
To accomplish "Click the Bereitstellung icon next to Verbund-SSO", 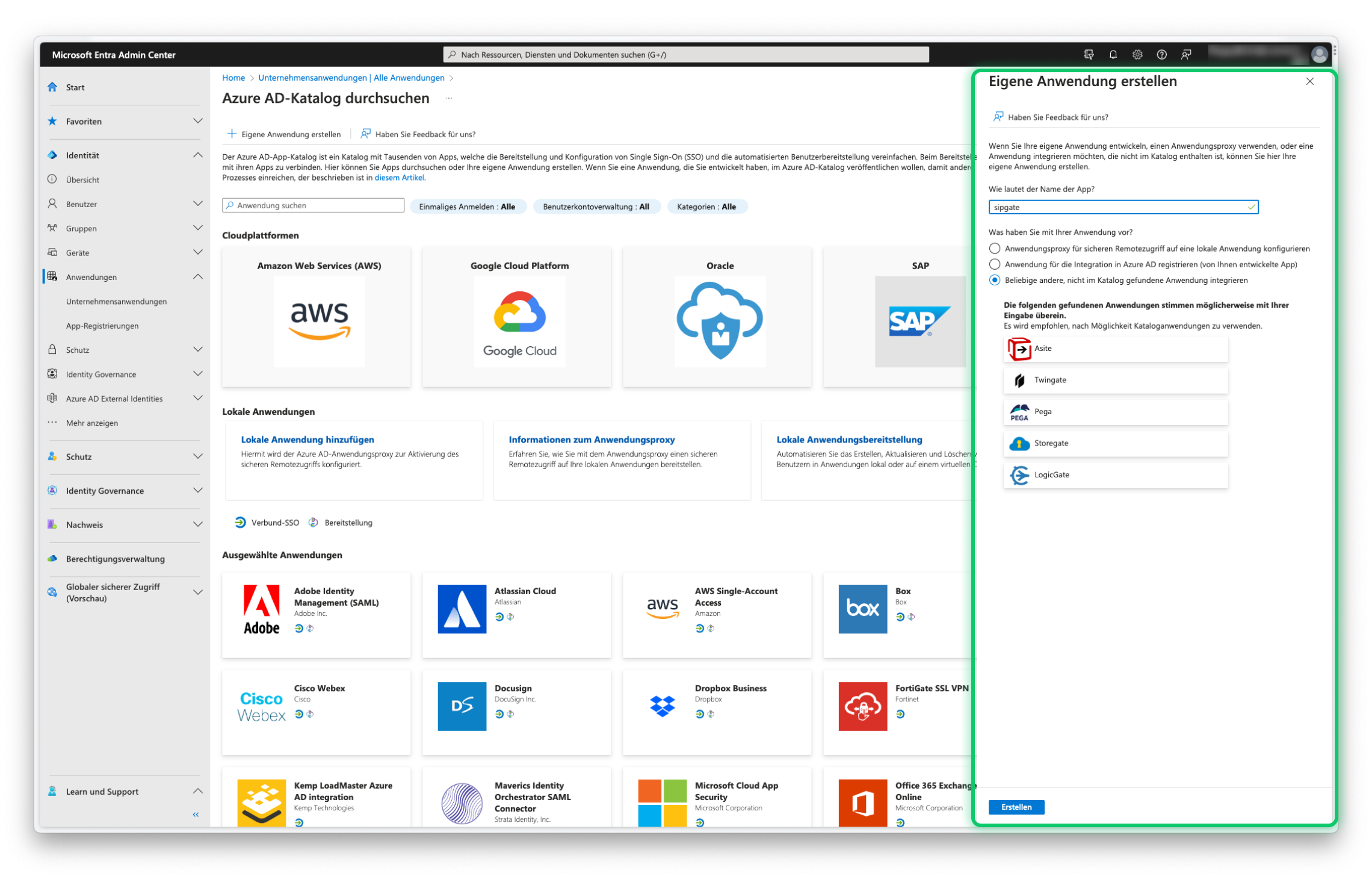I will (314, 522).
